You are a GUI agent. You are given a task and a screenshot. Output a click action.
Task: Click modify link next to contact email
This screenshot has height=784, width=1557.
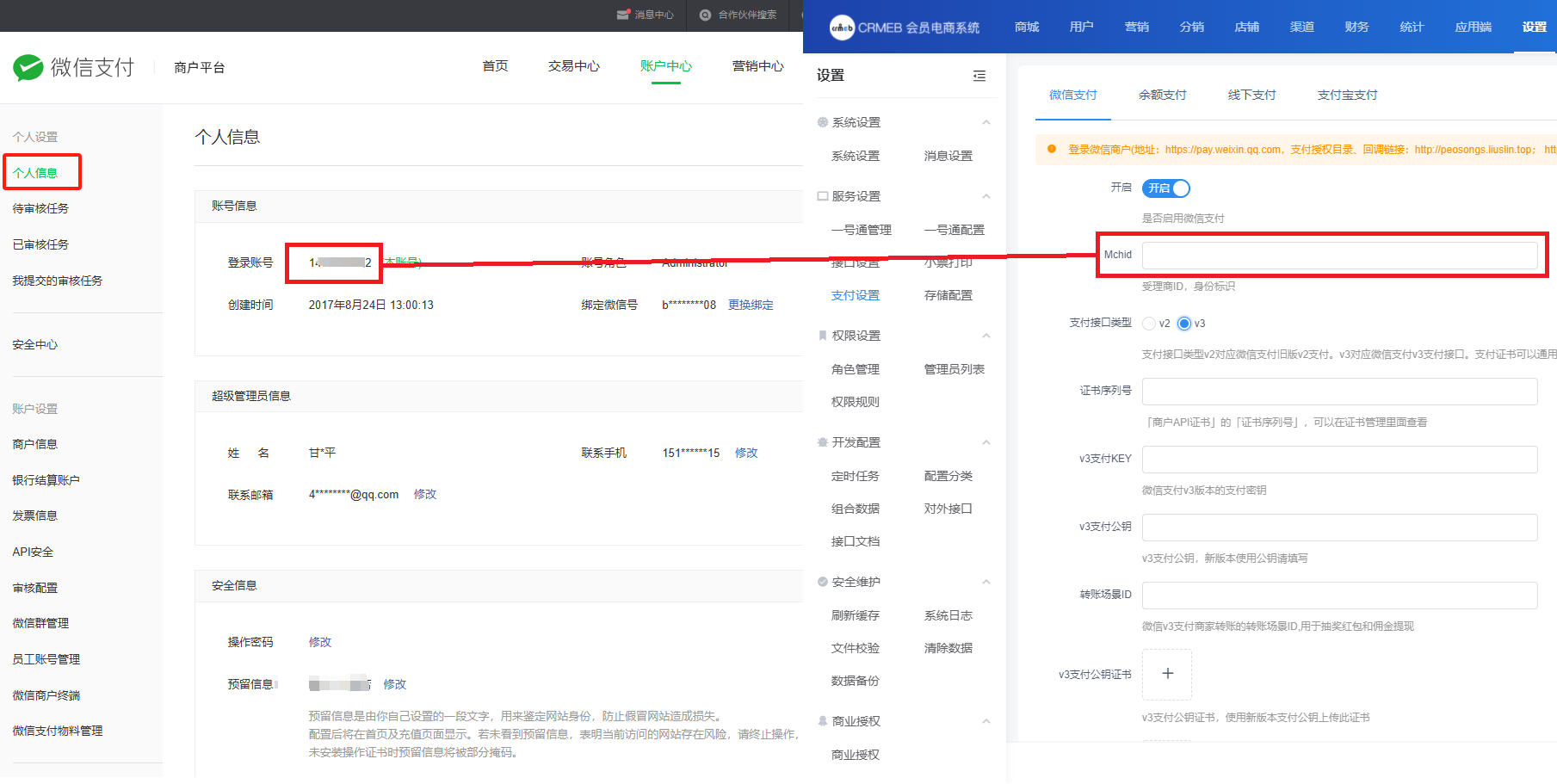(425, 494)
